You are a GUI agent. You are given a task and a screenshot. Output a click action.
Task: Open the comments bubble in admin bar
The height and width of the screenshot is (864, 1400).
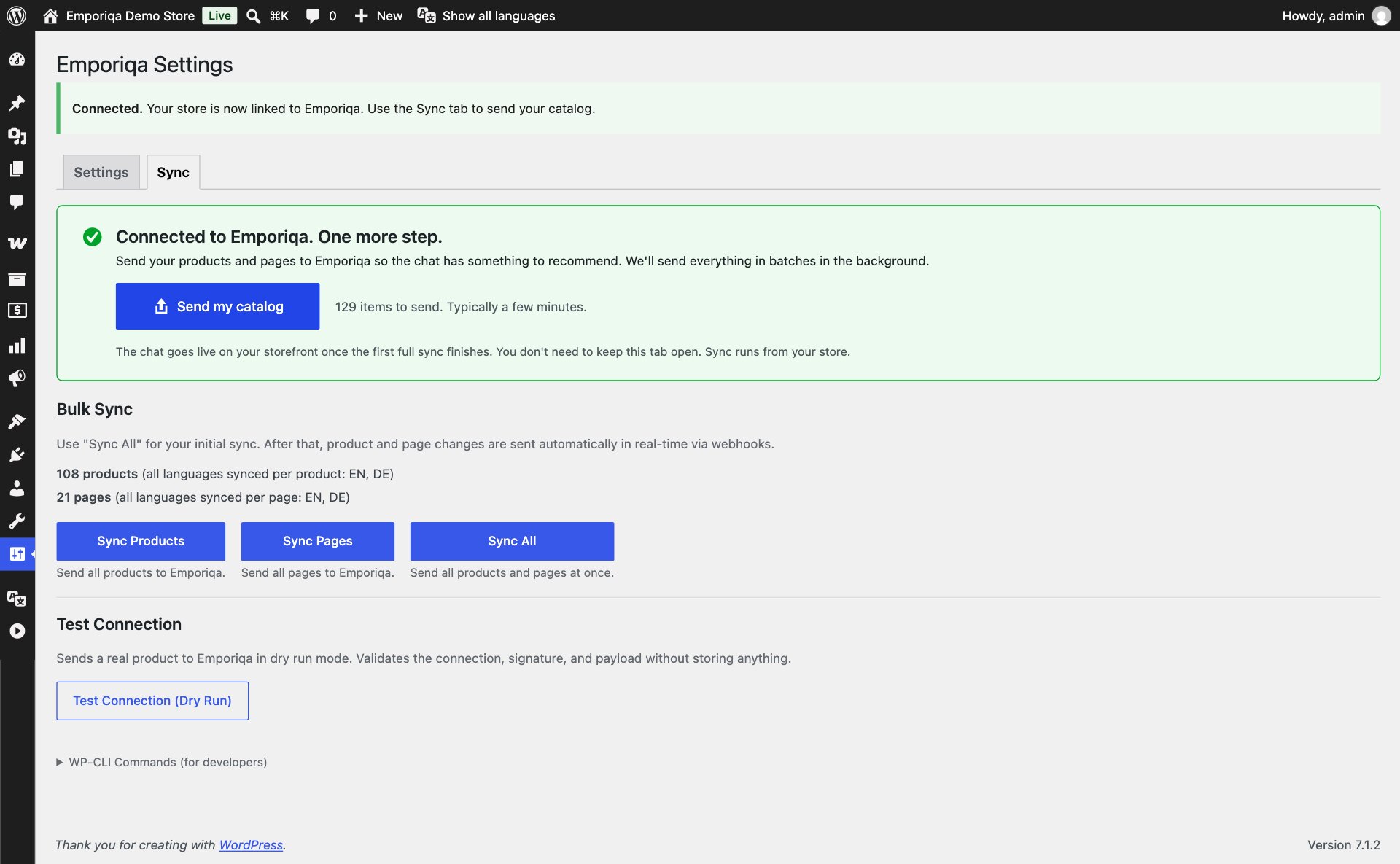(313, 16)
